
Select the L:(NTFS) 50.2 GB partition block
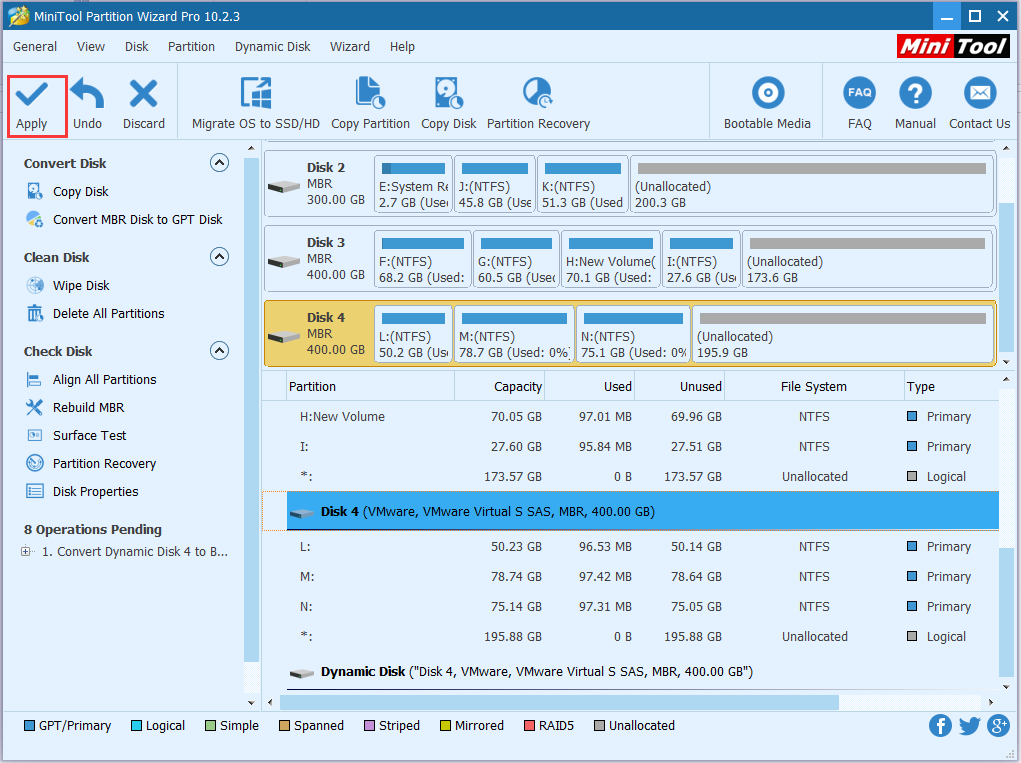[x=413, y=334]
